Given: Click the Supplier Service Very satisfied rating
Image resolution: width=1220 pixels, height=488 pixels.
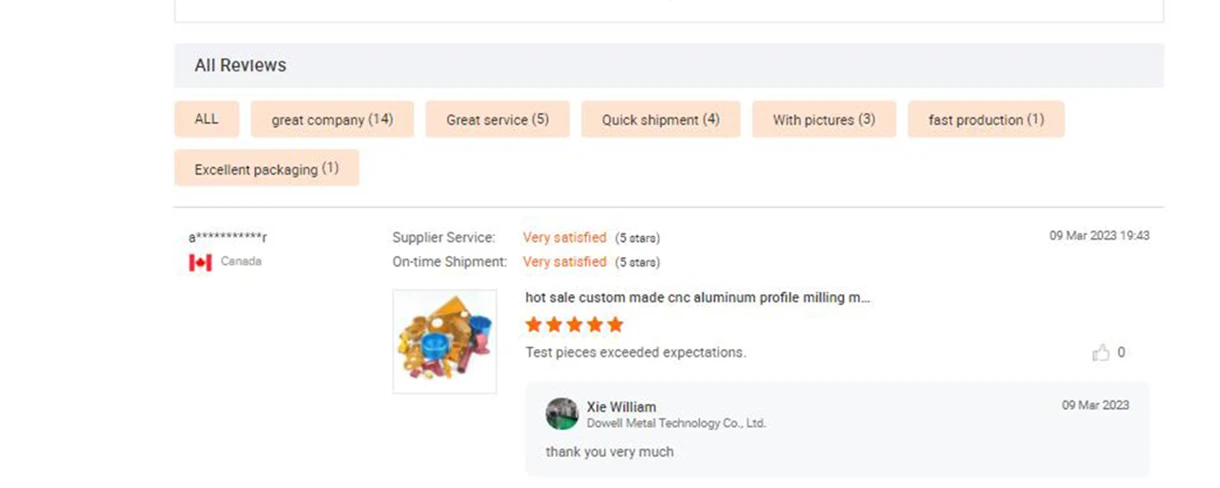Looking at the screenshot, I should click(x=564, y=238).
